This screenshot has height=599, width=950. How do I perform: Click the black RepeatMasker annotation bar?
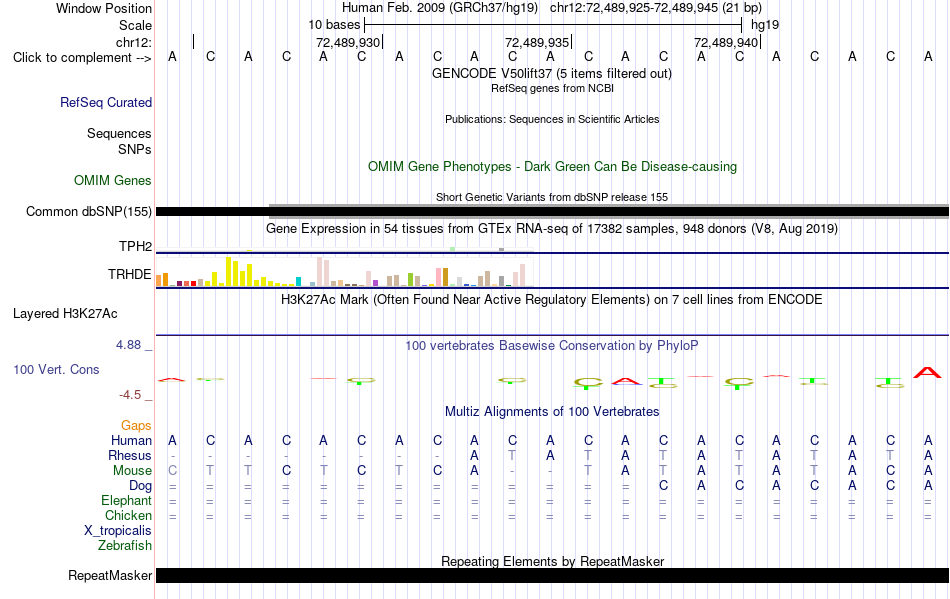coord(553,575)
